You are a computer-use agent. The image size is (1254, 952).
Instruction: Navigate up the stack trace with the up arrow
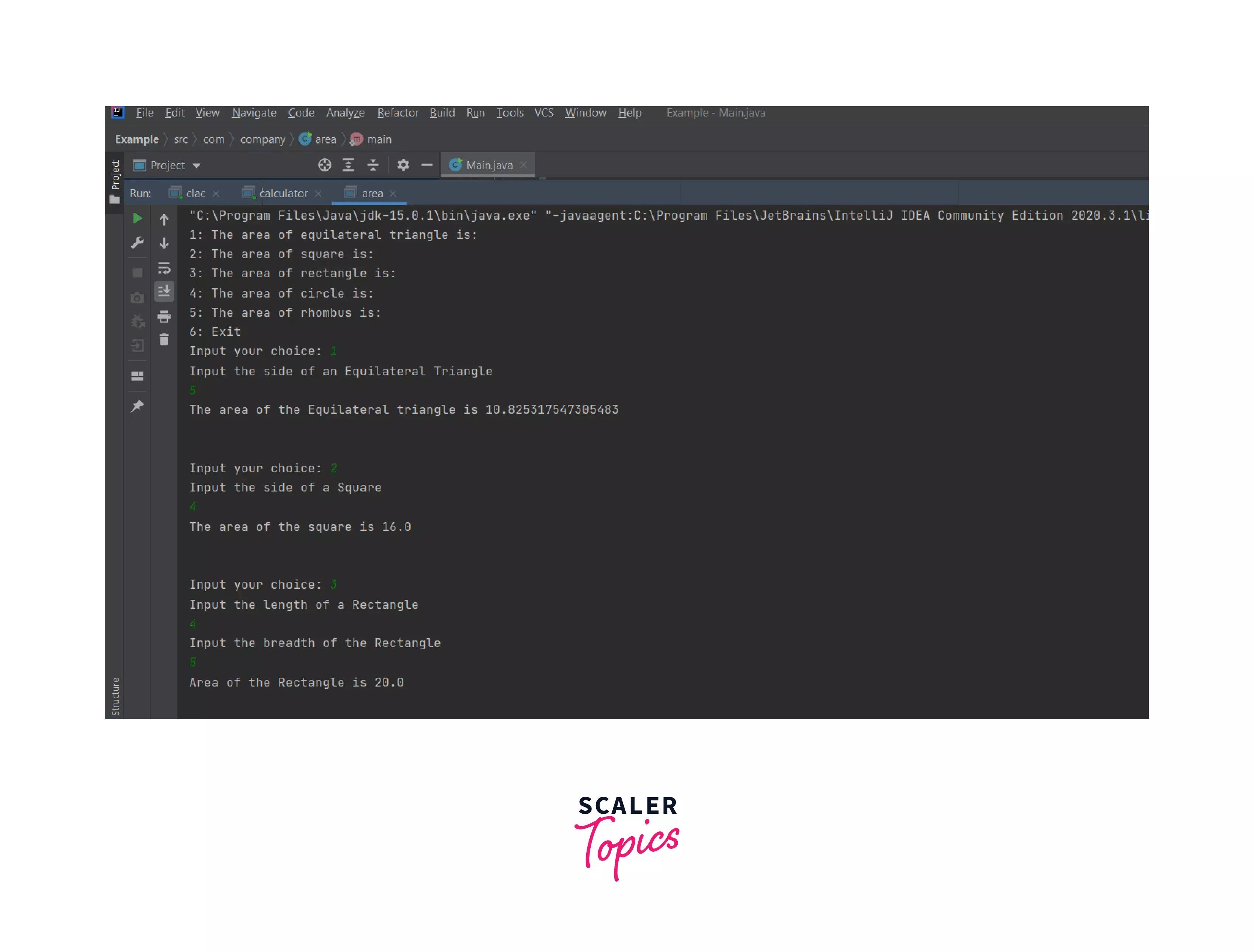[x=164, y=219]
